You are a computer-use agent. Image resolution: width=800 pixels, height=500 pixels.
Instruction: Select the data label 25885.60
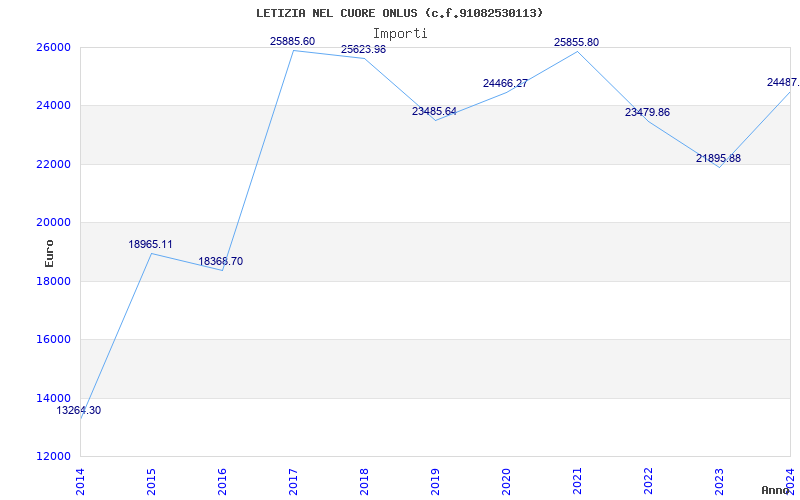292,41
